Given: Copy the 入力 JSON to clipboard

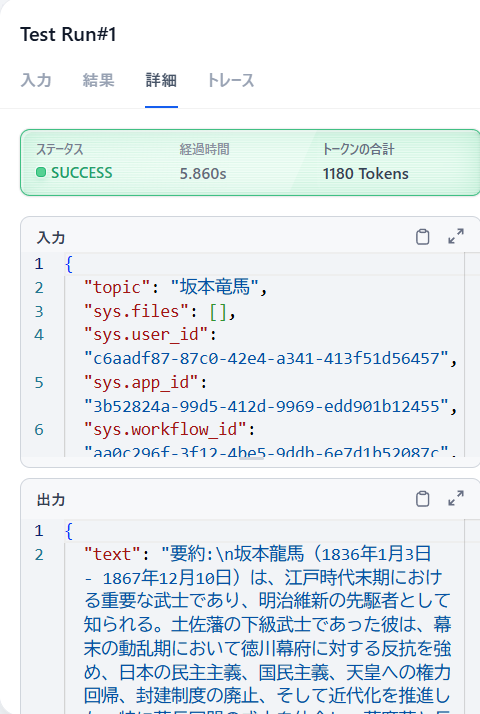Looking at the screenshot, I should tap(422, 237).
